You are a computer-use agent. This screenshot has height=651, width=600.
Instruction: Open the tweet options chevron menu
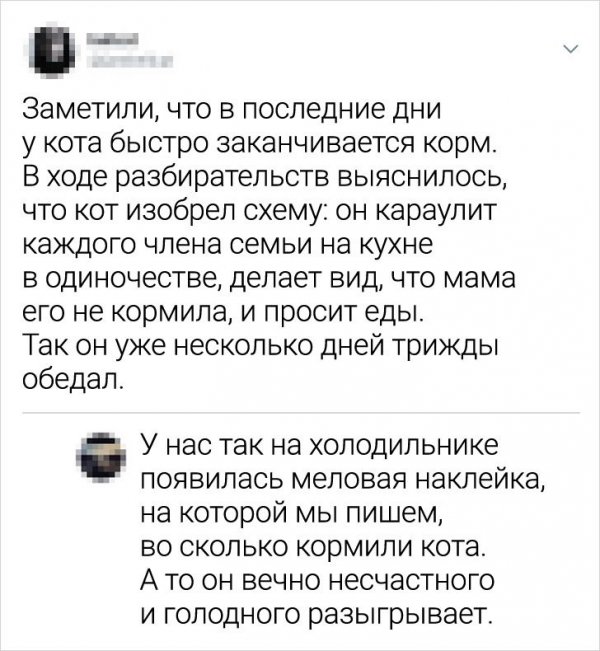570,48
